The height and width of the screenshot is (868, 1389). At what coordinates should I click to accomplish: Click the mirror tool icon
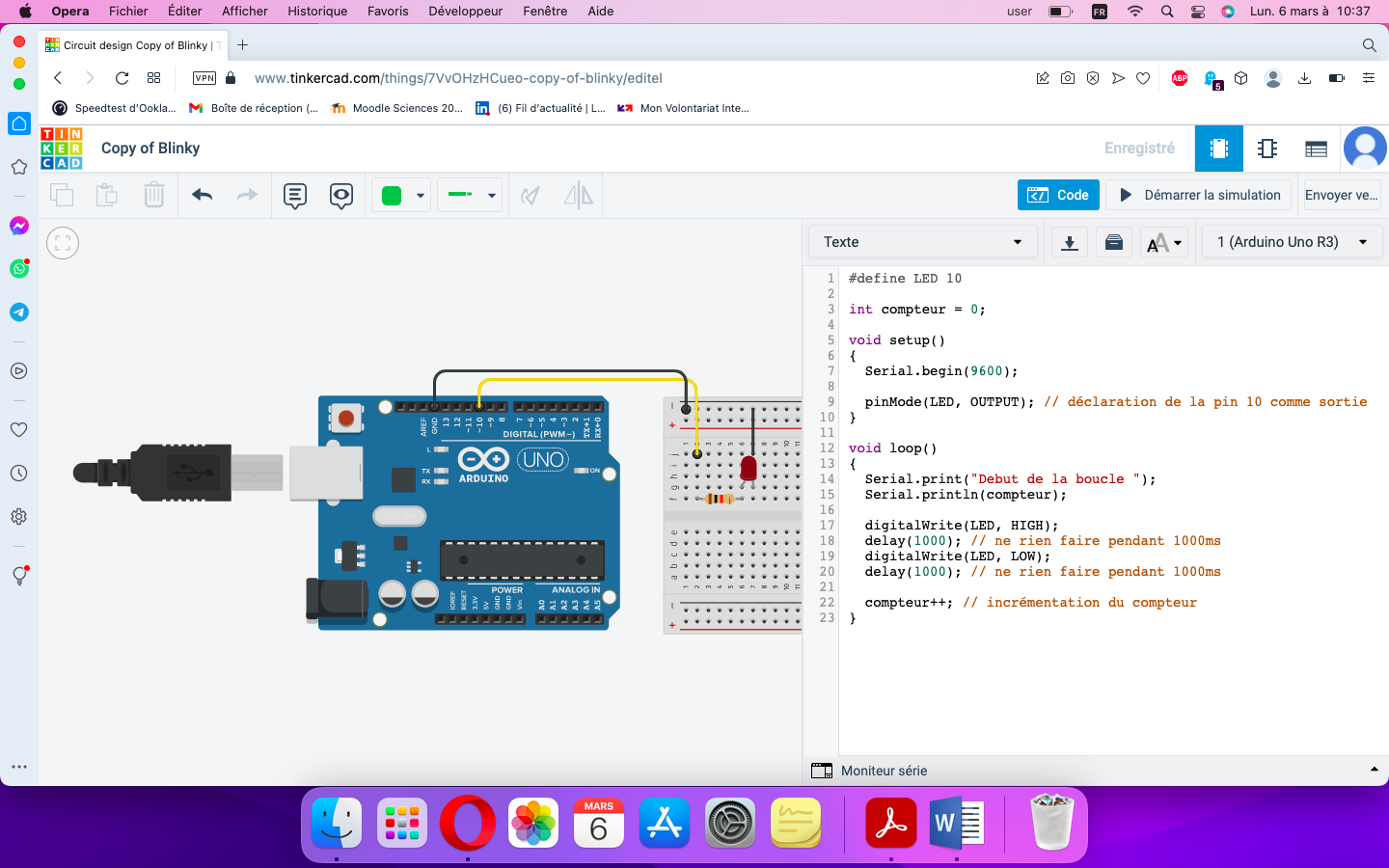(579, 196)
